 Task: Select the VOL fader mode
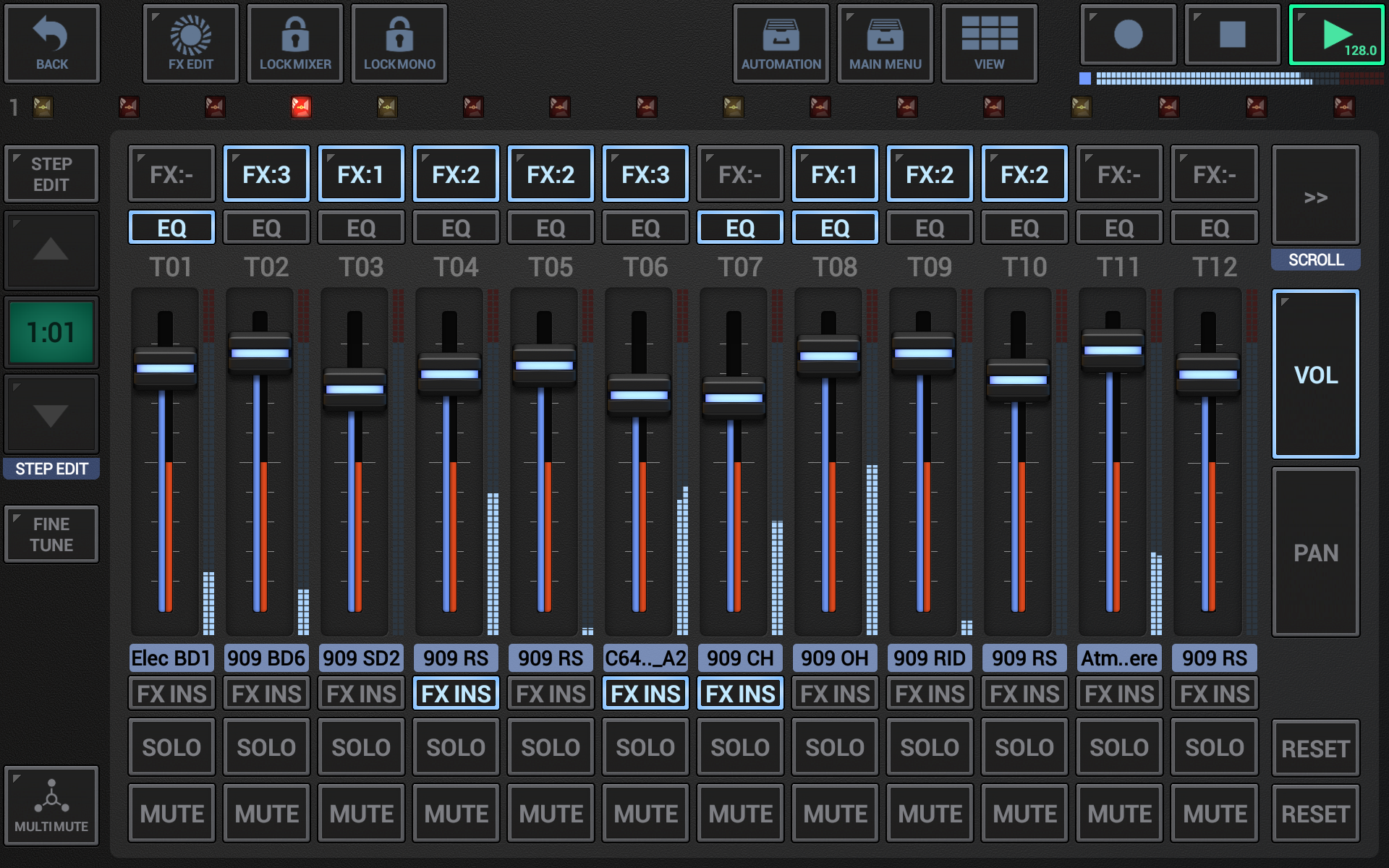point(1315,375)
